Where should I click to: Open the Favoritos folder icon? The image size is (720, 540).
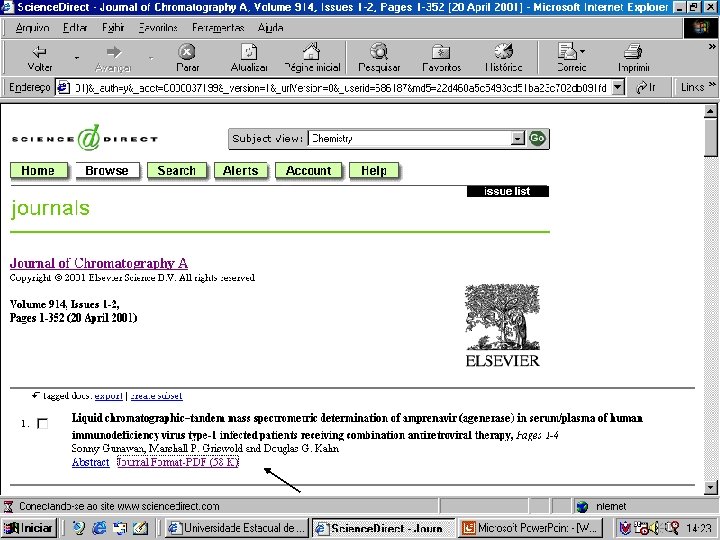pyautogui.click(x=441, y=52)
